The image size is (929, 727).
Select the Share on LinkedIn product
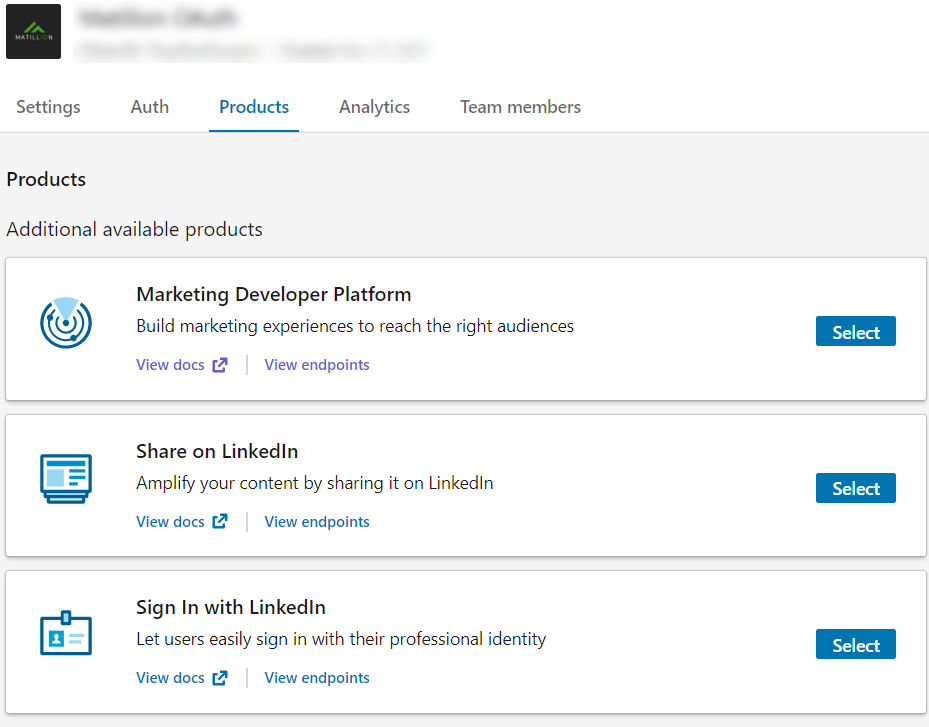coord(856,488)
